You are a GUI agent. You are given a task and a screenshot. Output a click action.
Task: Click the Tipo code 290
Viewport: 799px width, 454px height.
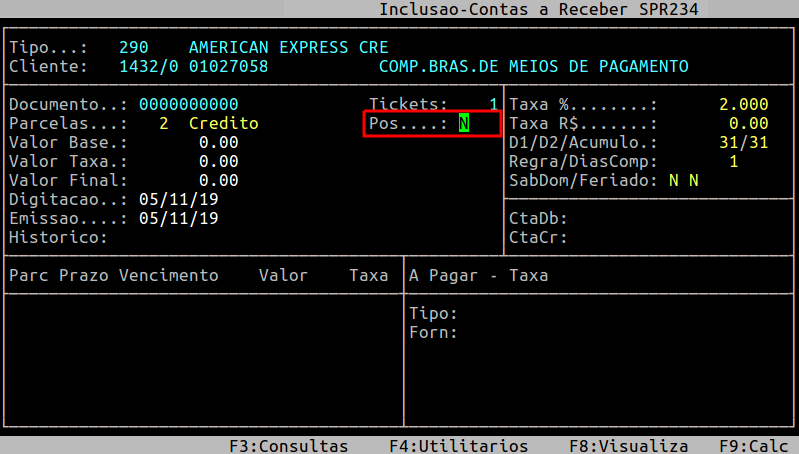(133, 48)
